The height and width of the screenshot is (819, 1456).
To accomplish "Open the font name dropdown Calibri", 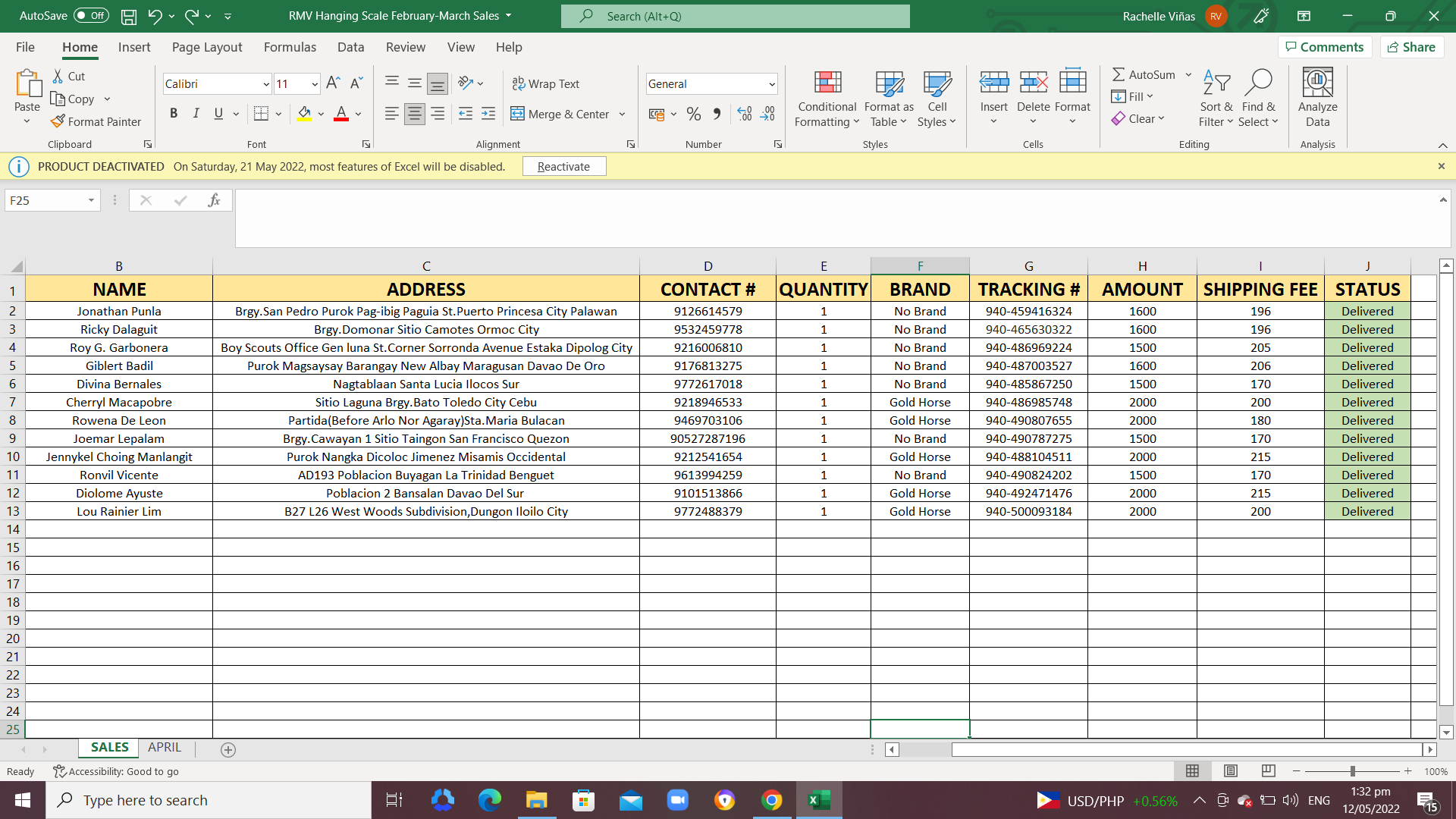I will click(x=266, y=84).
